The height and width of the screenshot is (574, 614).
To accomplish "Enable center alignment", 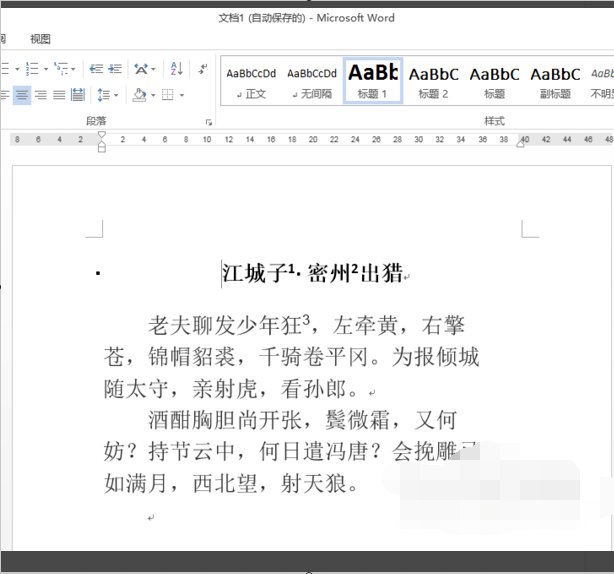I will click(22, 95).
